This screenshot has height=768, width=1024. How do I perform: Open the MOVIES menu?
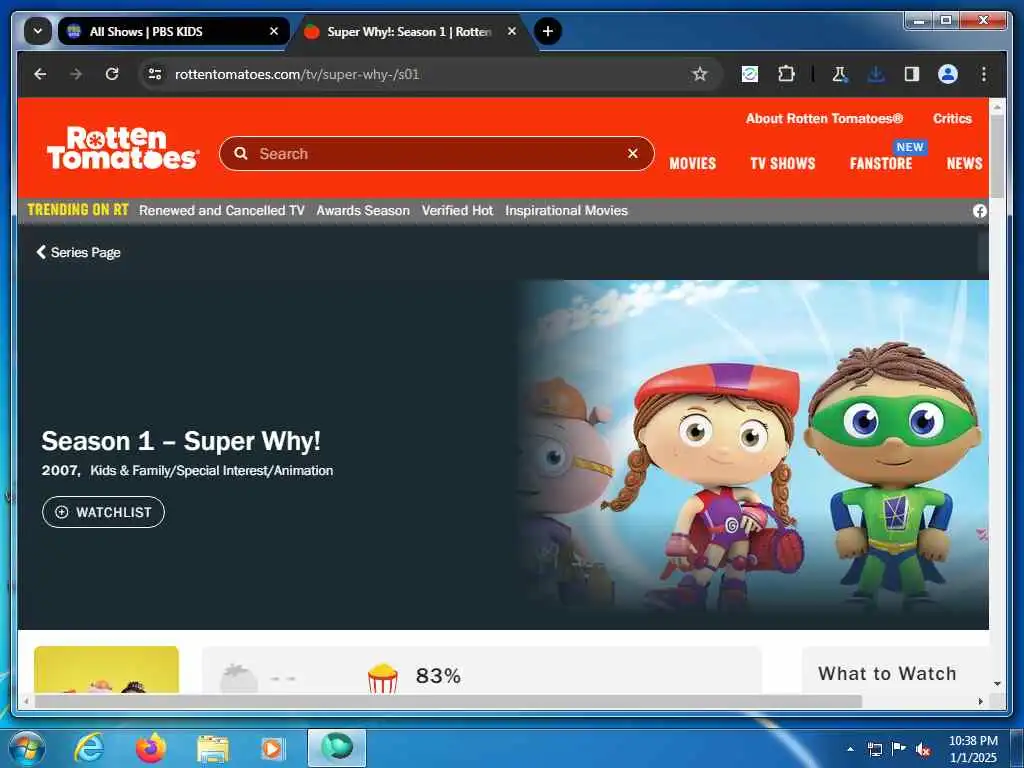pyautogui.click(x=692, y=163)
